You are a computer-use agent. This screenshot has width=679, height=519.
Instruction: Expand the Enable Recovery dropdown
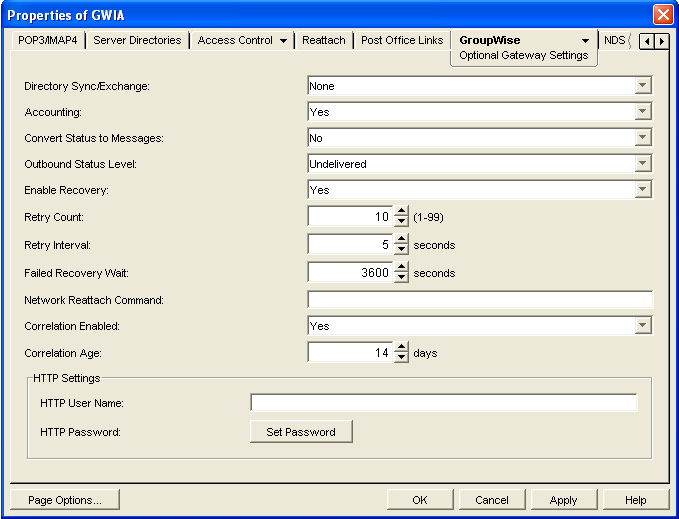643,189
